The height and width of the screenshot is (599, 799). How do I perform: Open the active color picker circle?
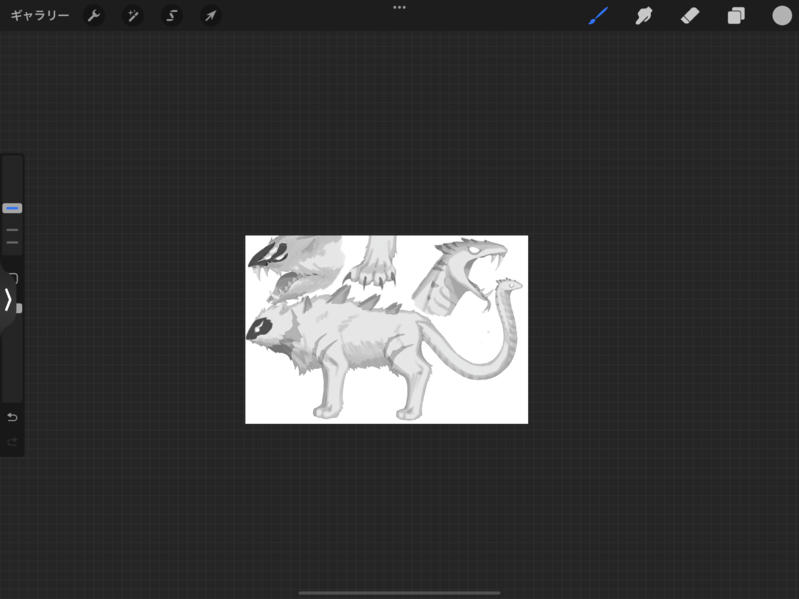782,16
